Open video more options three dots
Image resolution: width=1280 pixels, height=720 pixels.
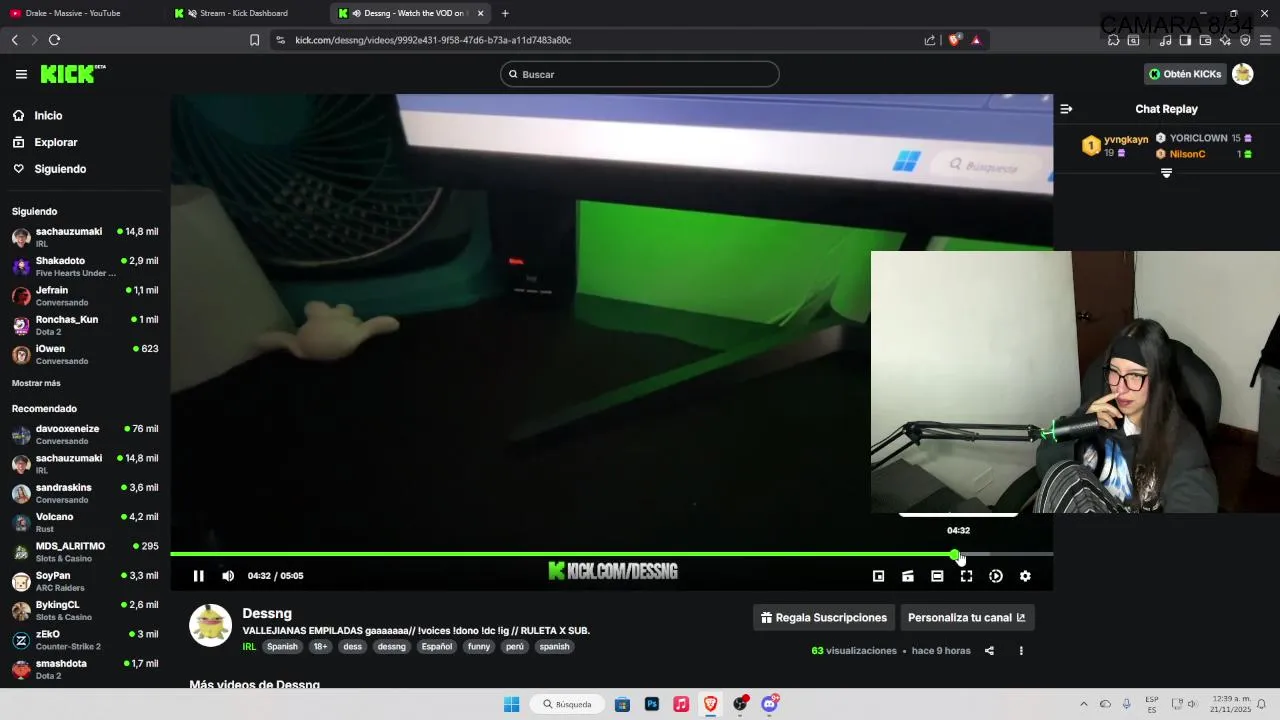click(x=1021, y=651)
